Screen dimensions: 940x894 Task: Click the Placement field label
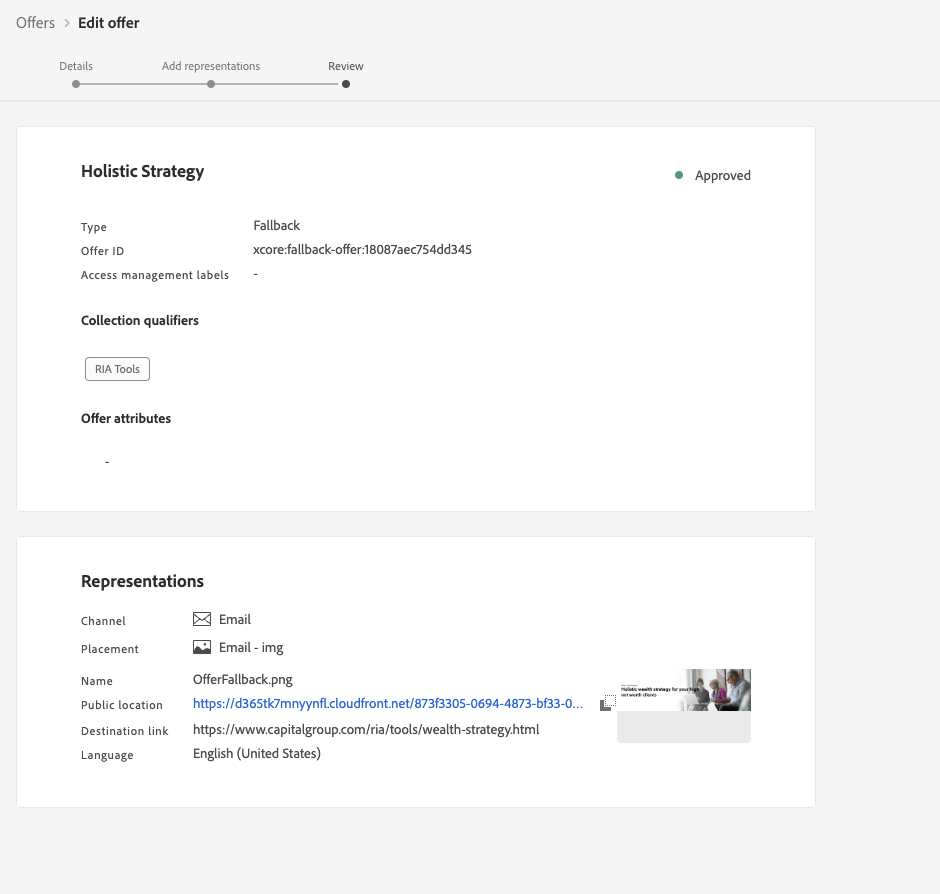(110, 649)
